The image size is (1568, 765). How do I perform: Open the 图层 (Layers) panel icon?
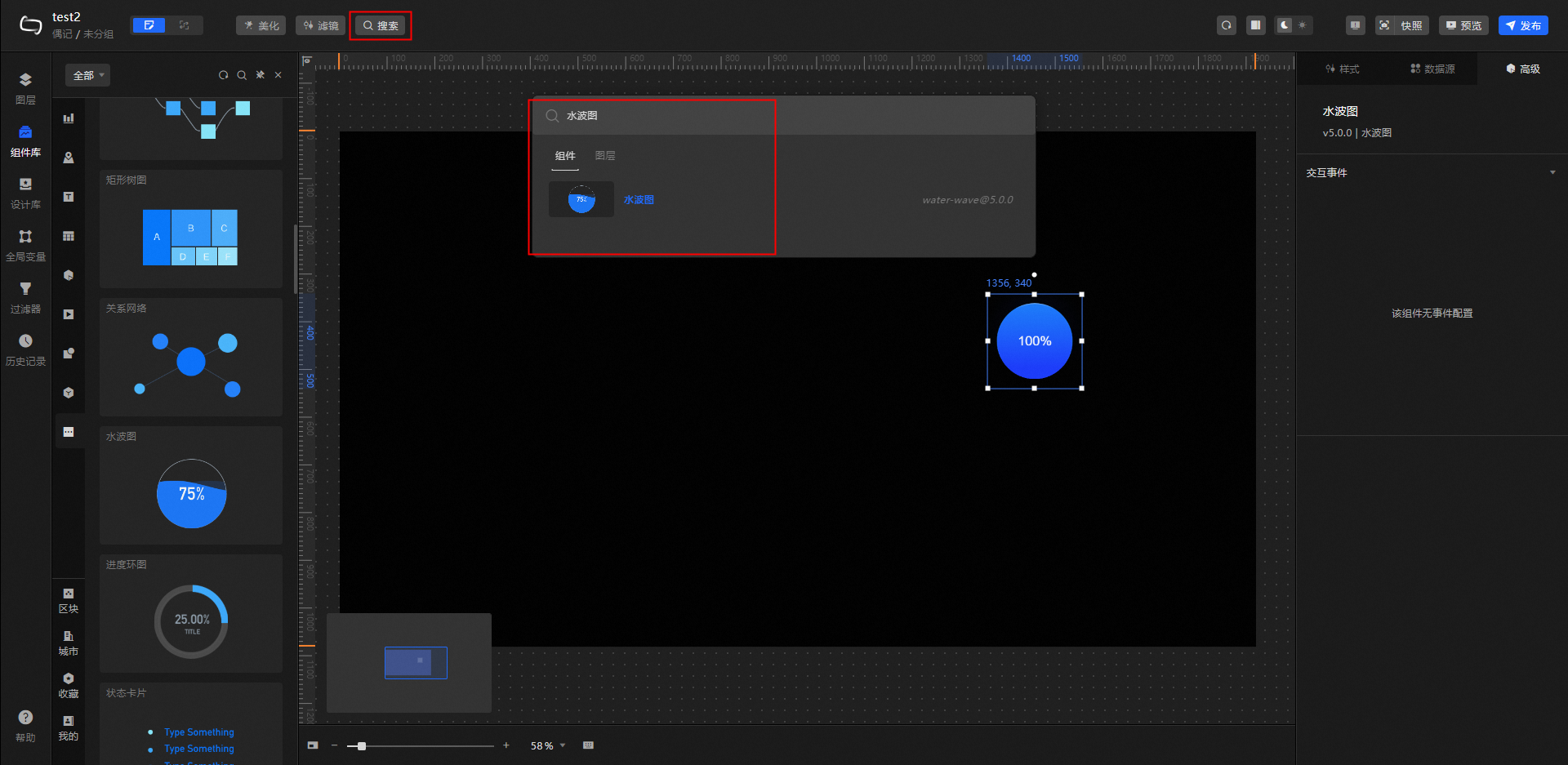tap(25, 80)
